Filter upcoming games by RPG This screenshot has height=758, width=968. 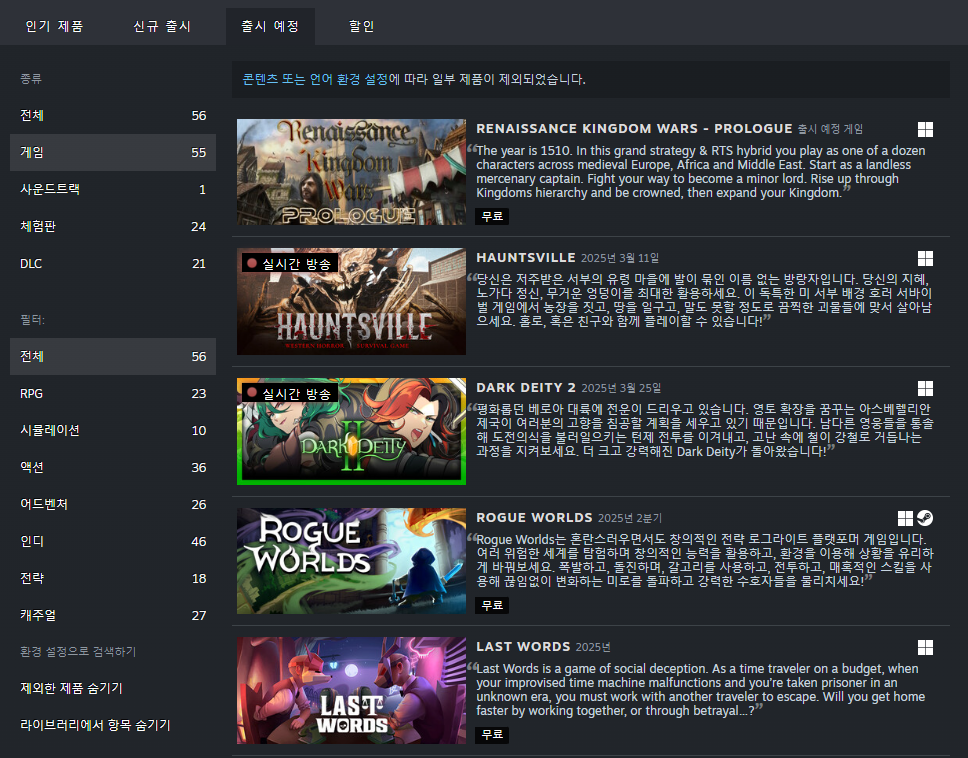point(113,393)
